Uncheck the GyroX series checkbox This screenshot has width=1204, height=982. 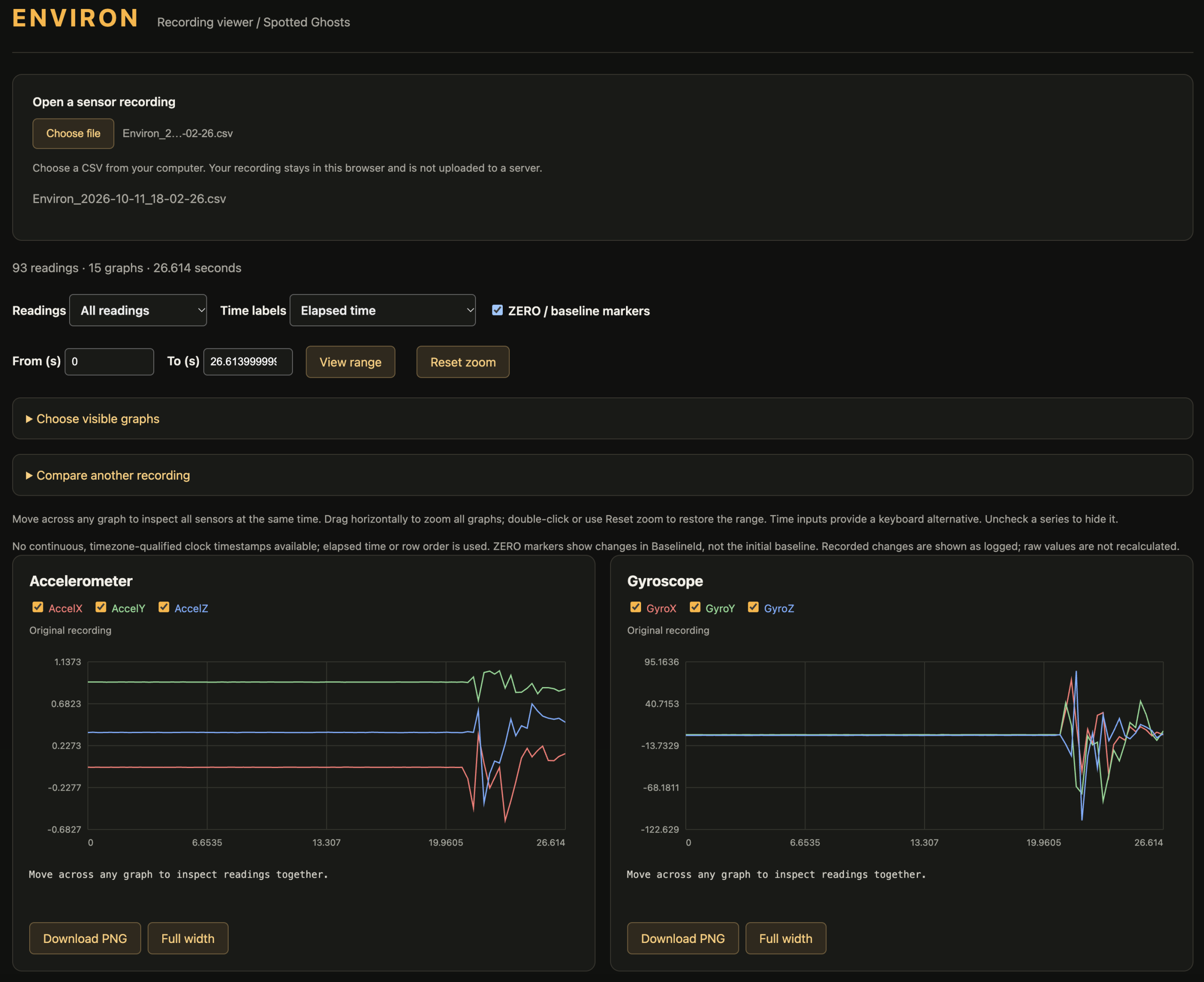point(636,607)
